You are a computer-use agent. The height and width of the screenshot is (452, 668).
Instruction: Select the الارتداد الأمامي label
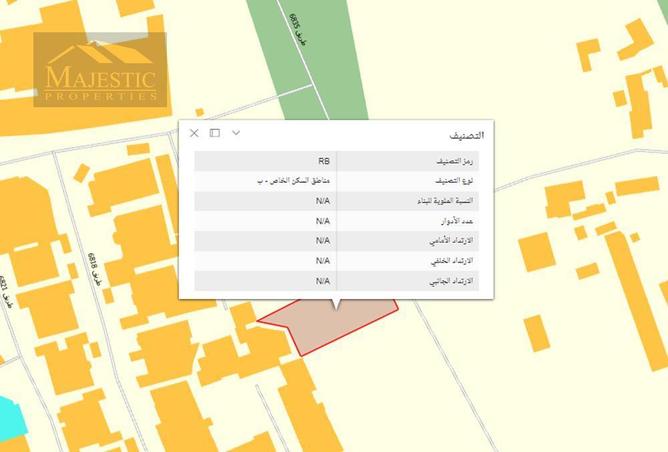(x=452, y=241)
